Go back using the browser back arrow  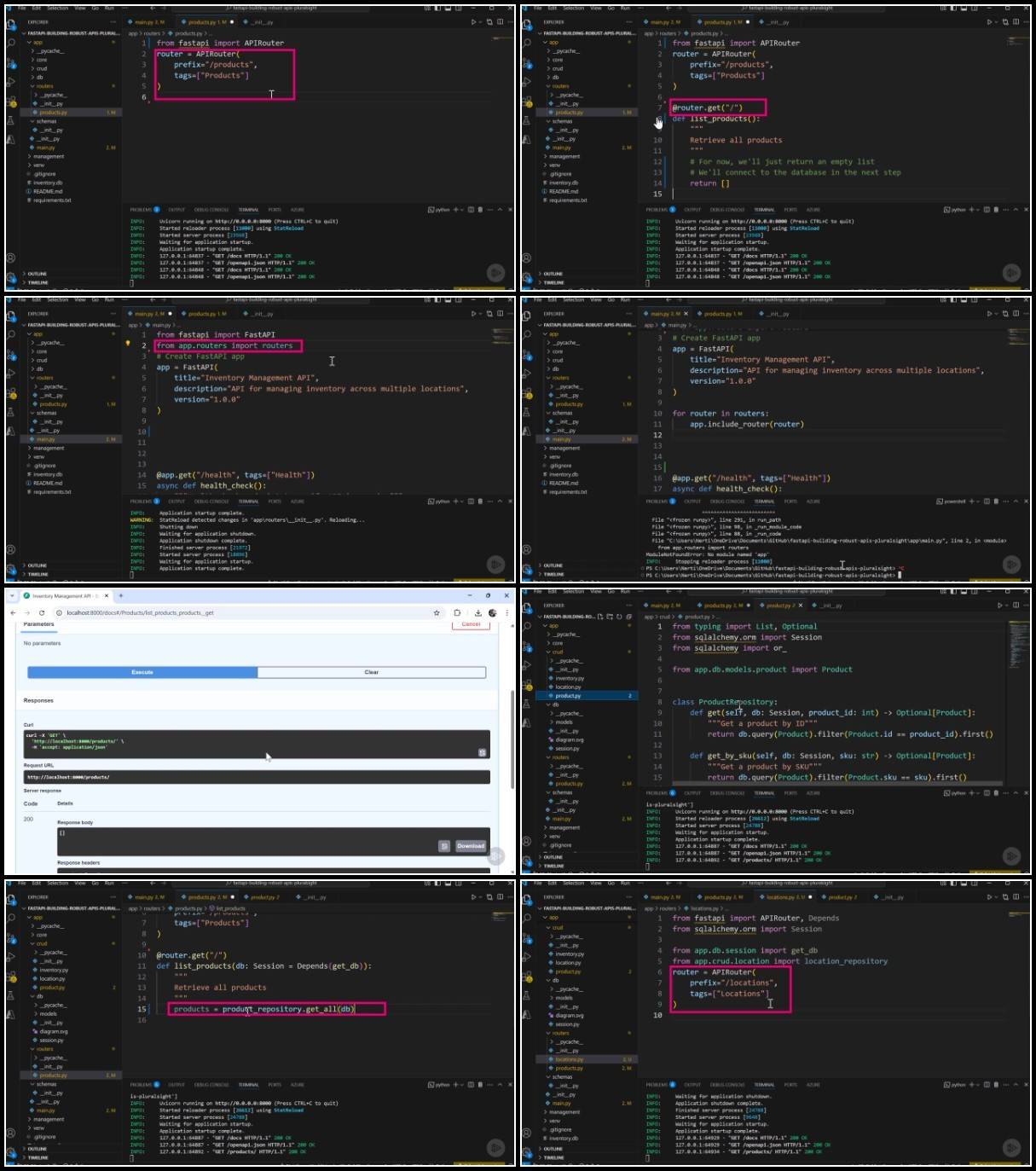pyautogui.click(x=13, y=612)
